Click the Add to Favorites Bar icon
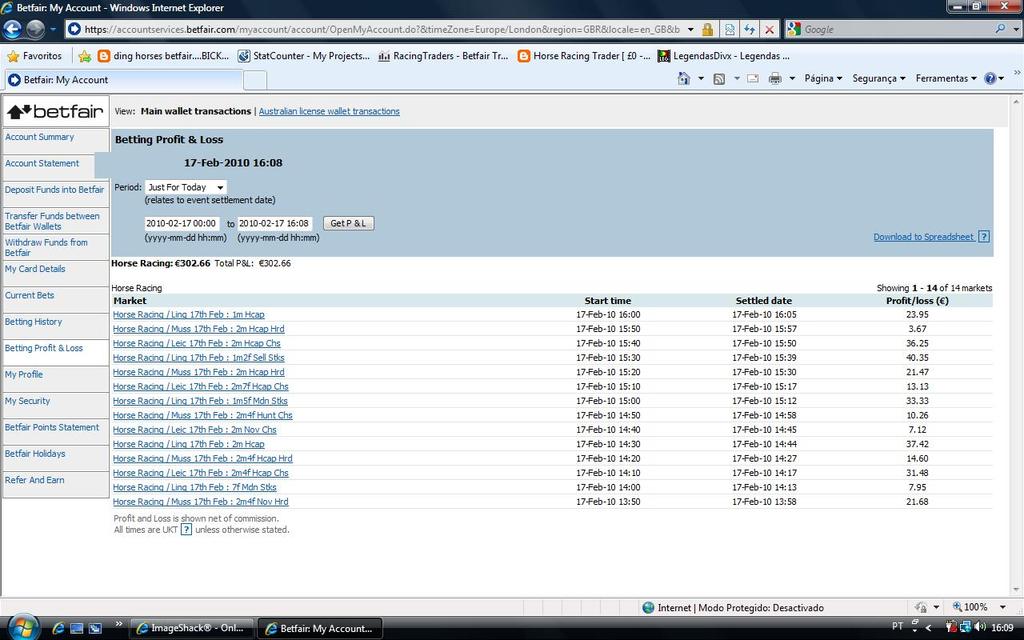 point(84,56)
